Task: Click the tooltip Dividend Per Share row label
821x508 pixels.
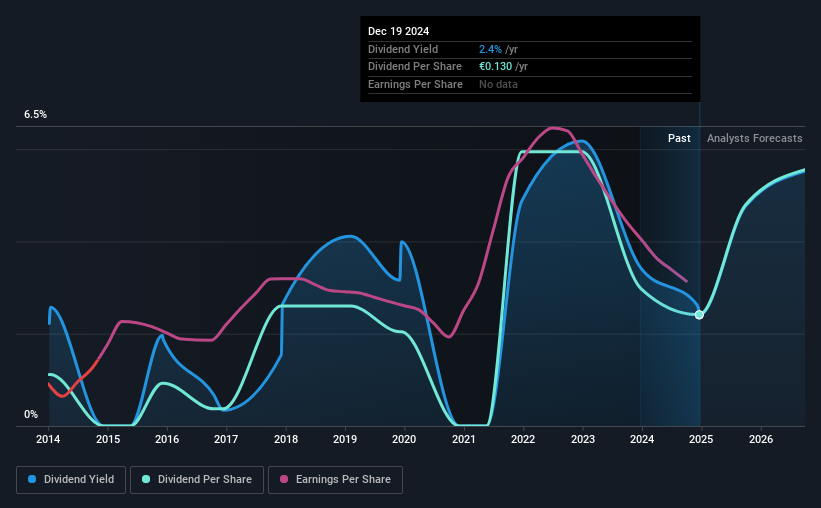Action: [415, 67]
